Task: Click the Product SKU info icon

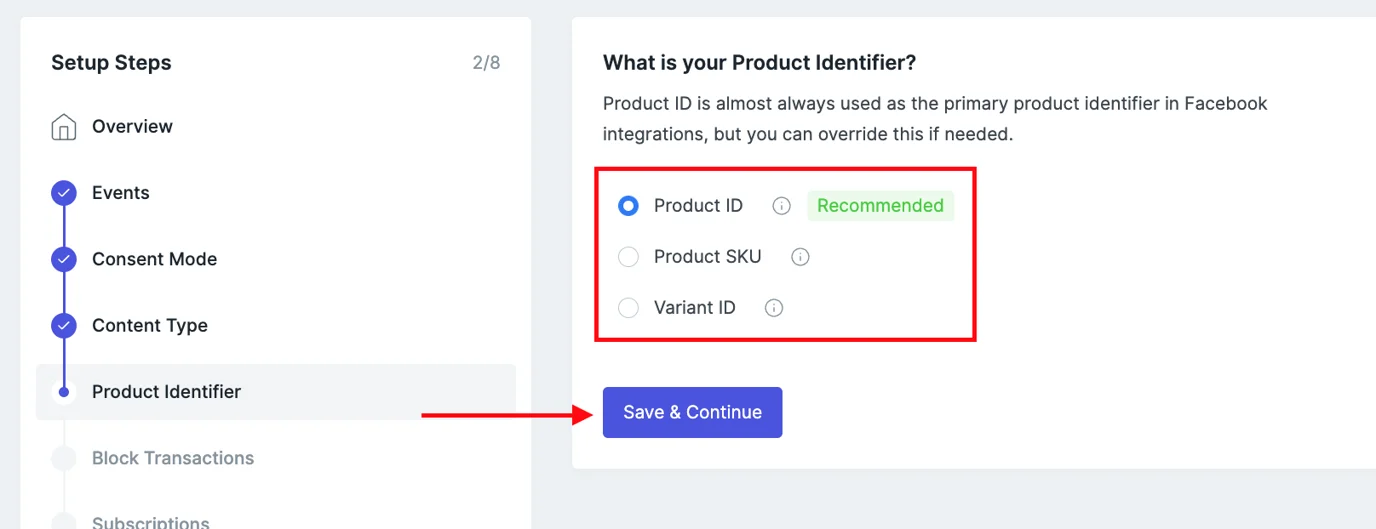Action: (800, 257)
